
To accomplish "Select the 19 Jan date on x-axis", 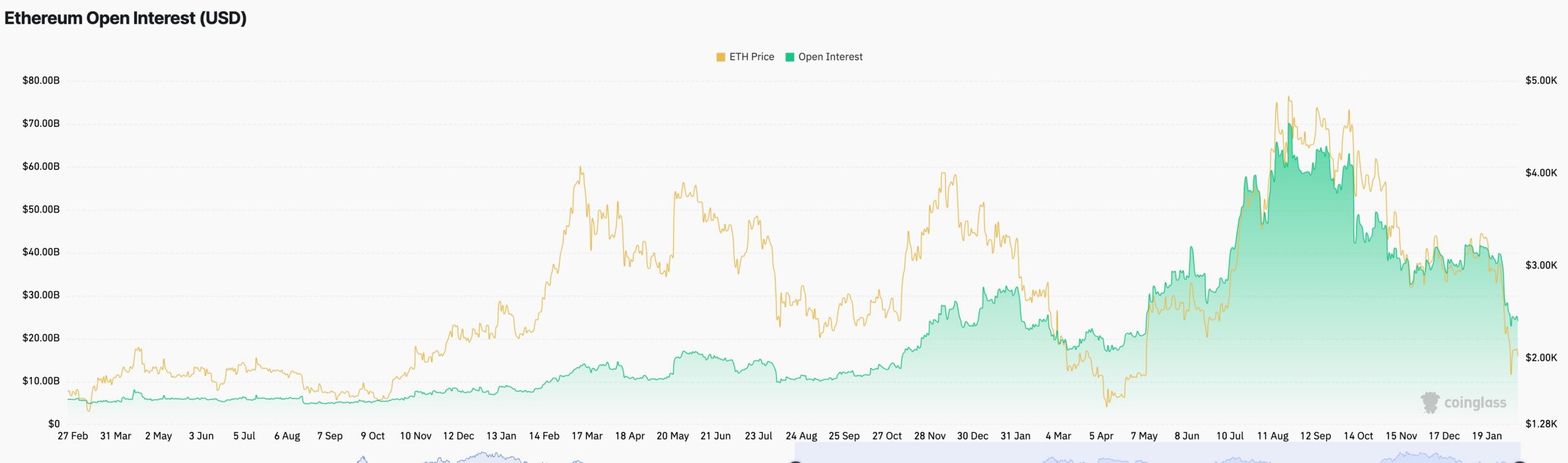I will [1487, 436].
